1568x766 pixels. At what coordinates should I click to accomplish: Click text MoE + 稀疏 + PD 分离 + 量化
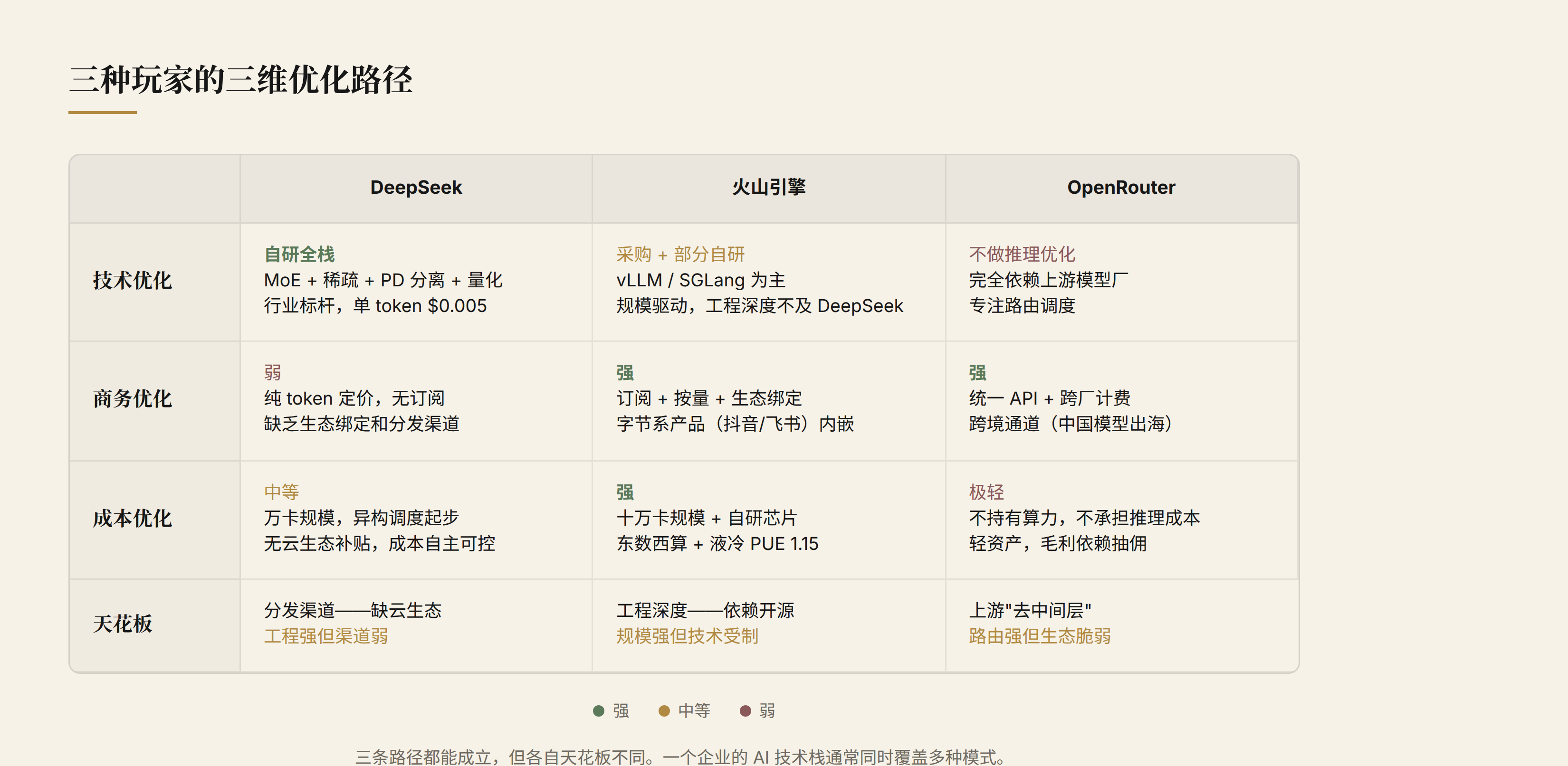383,280
